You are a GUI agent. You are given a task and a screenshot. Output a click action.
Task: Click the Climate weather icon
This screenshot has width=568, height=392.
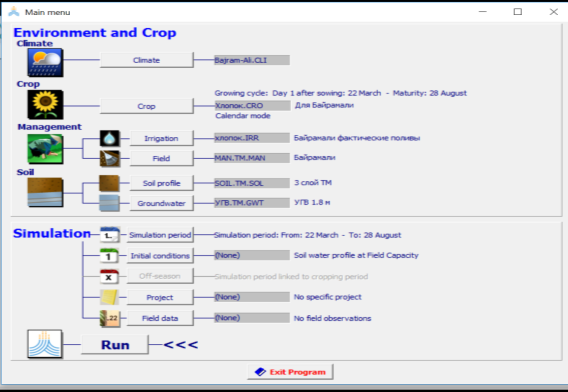(x=45, y=62)
